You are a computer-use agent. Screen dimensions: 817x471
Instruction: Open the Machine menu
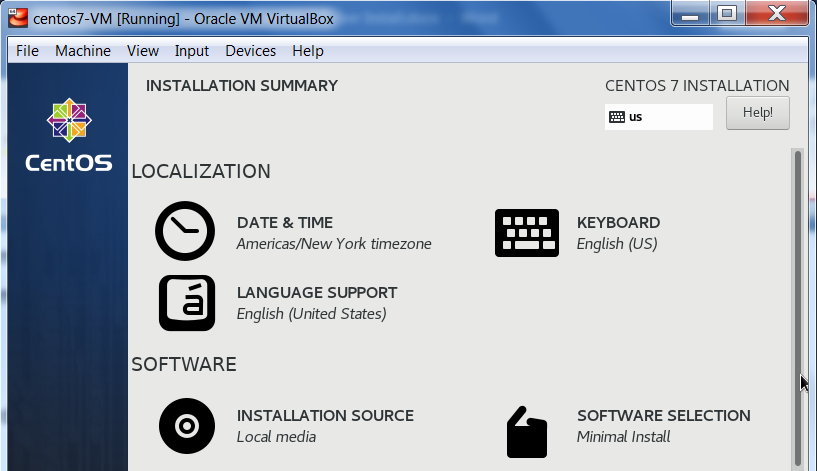click(83, 51)
